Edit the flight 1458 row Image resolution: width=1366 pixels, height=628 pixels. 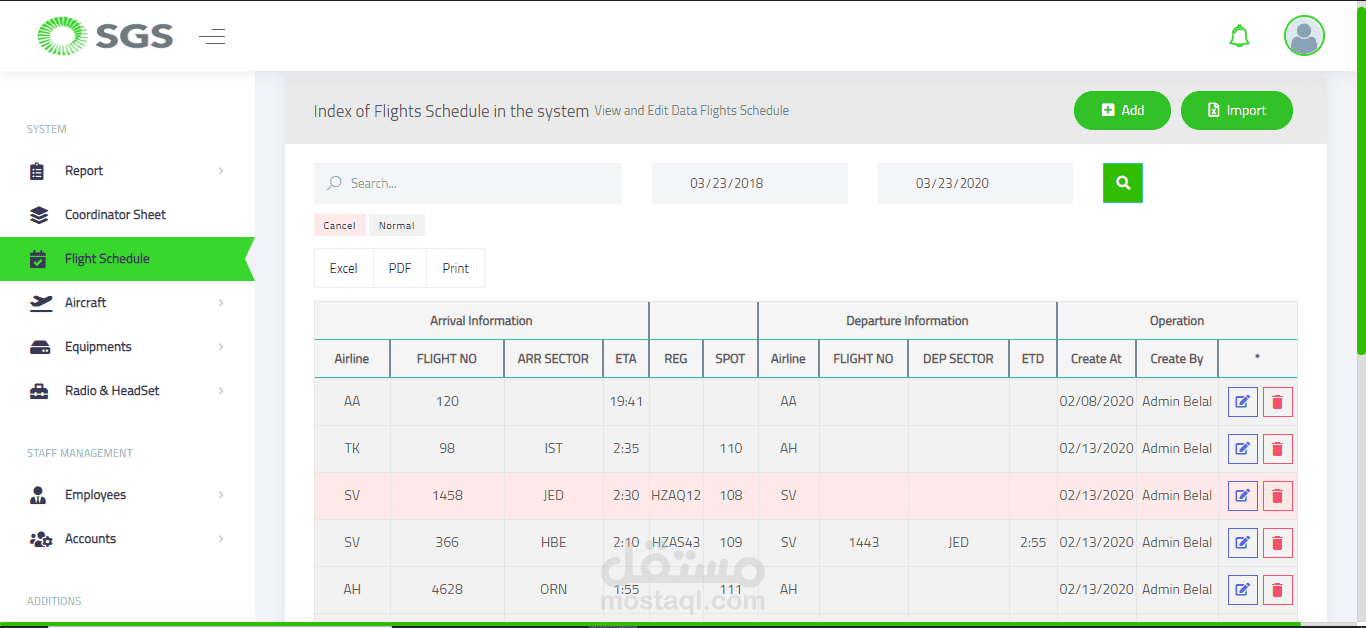pyautogui.click(x=1242, y=496)
